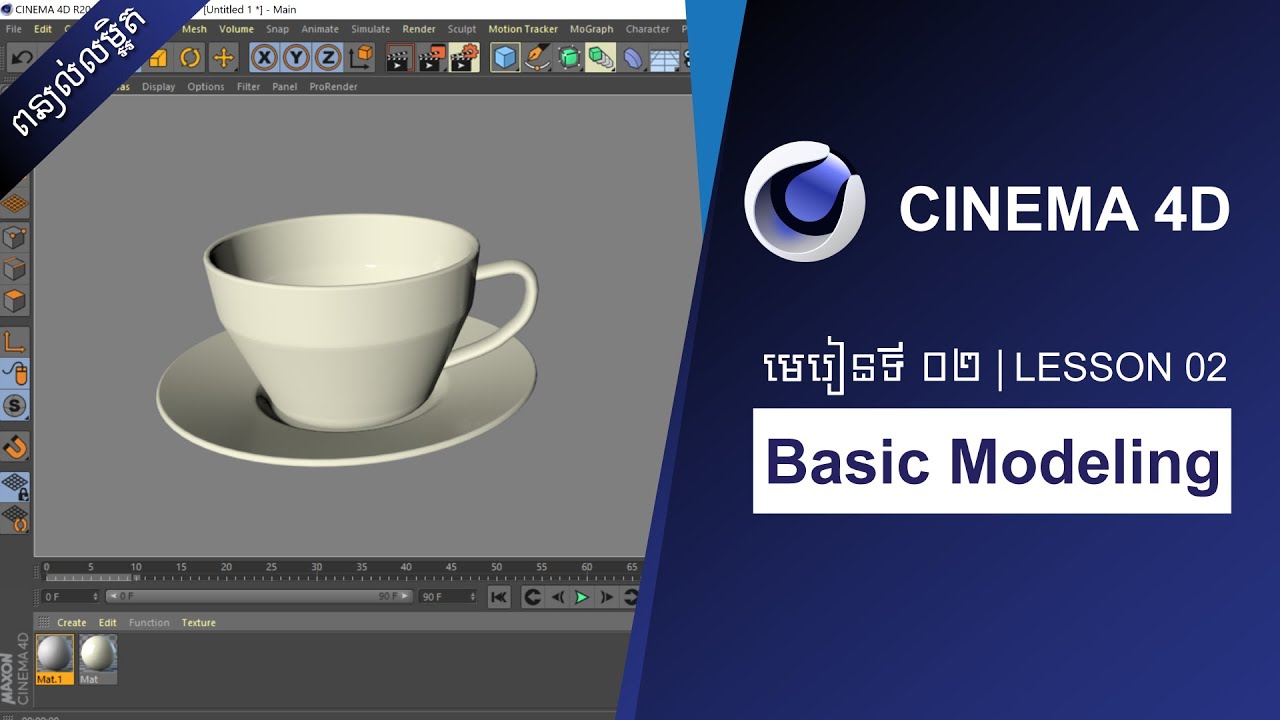Open the viewport ProRender menu
This screenshot has height=720, width=1280.
[x=333, y=87]
